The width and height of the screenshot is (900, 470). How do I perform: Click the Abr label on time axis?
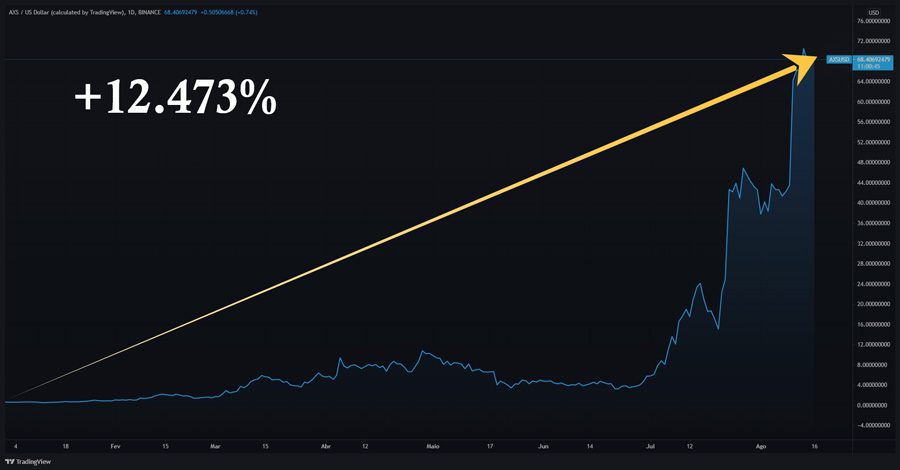[324, 446]
